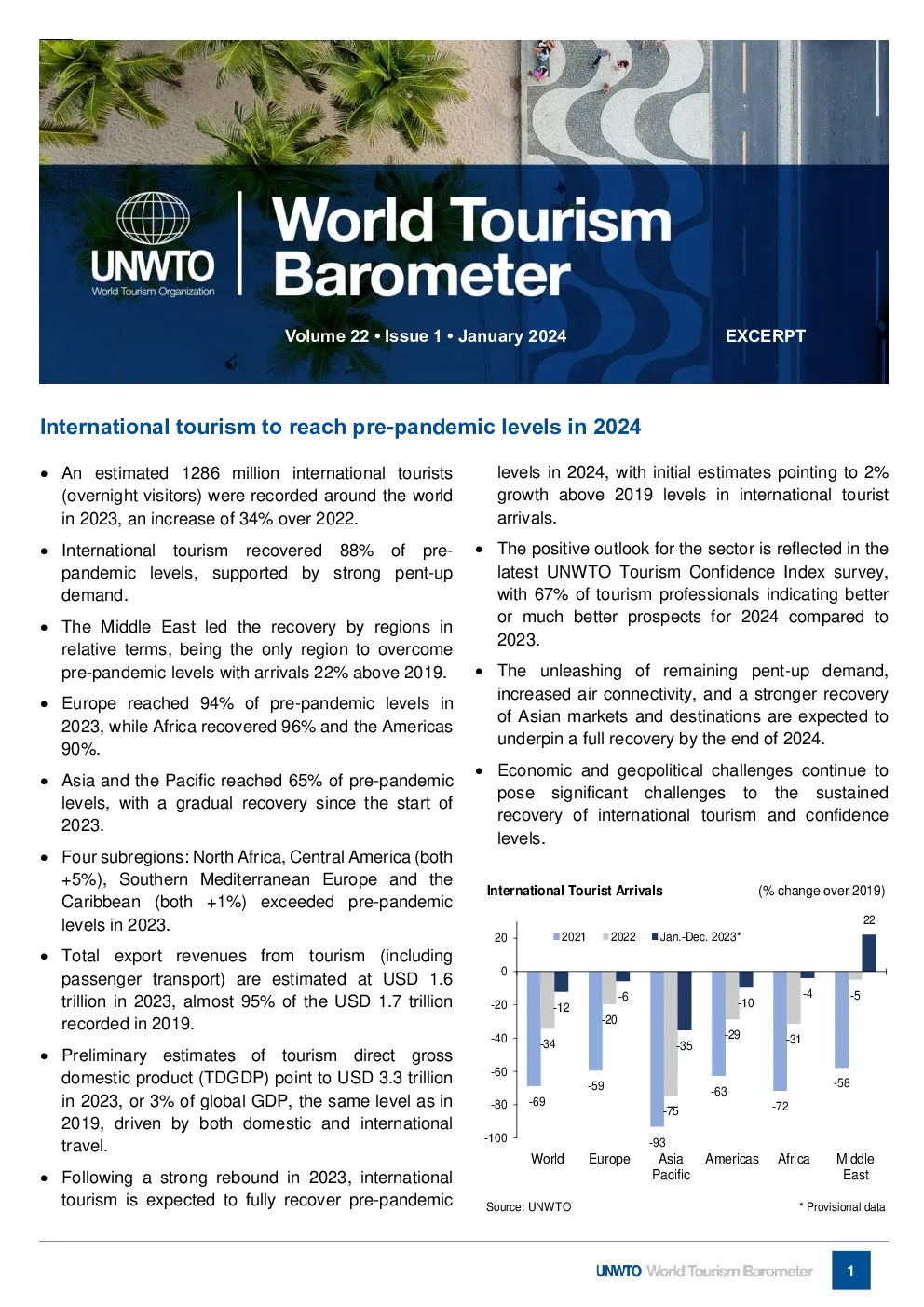Image resolution: width=924 pixels, height=1307 pixels.
Task: Click the 'Middle East' axis label
Action: [855, 1166]
